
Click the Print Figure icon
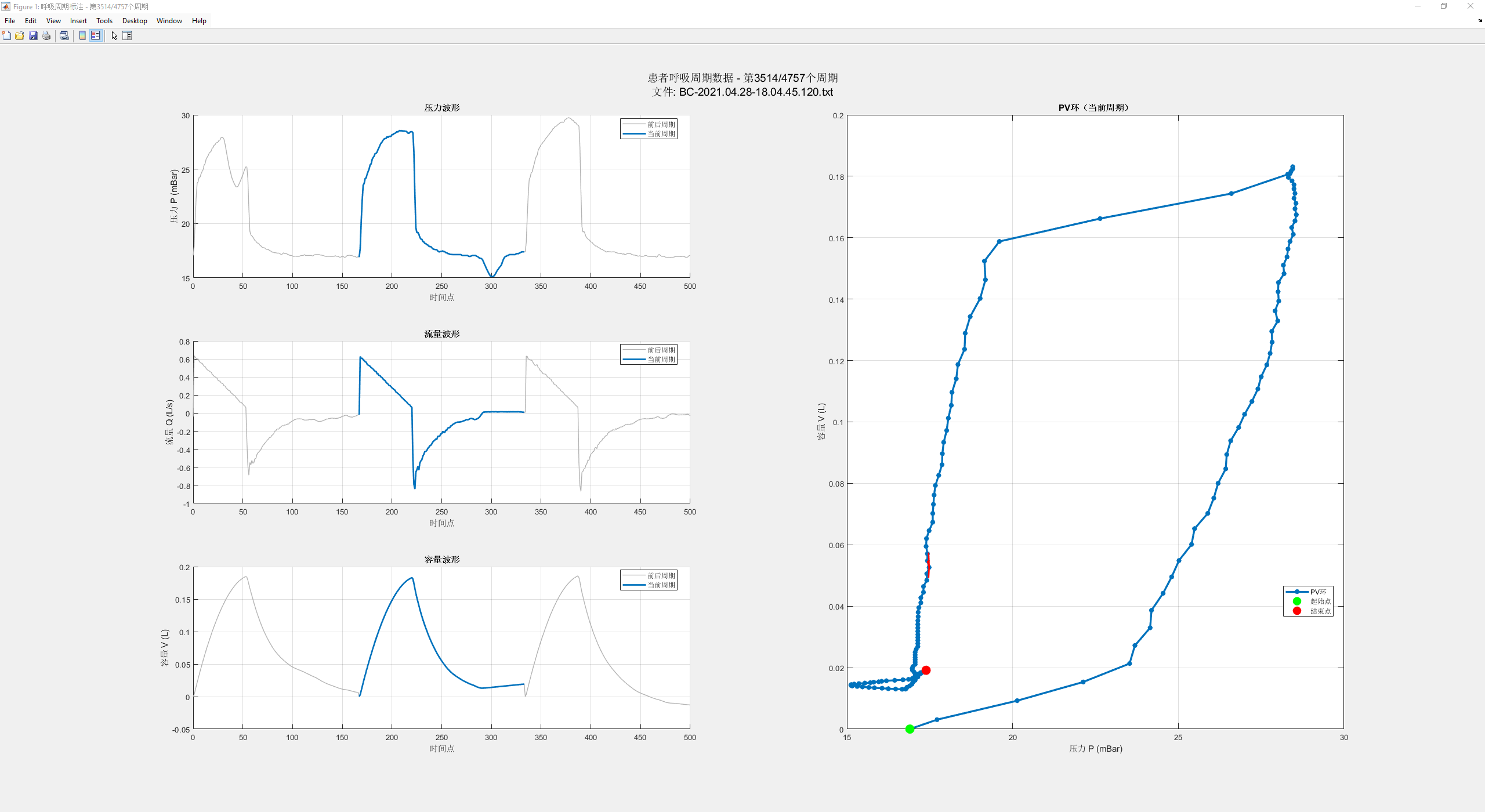tap(46, 35)
